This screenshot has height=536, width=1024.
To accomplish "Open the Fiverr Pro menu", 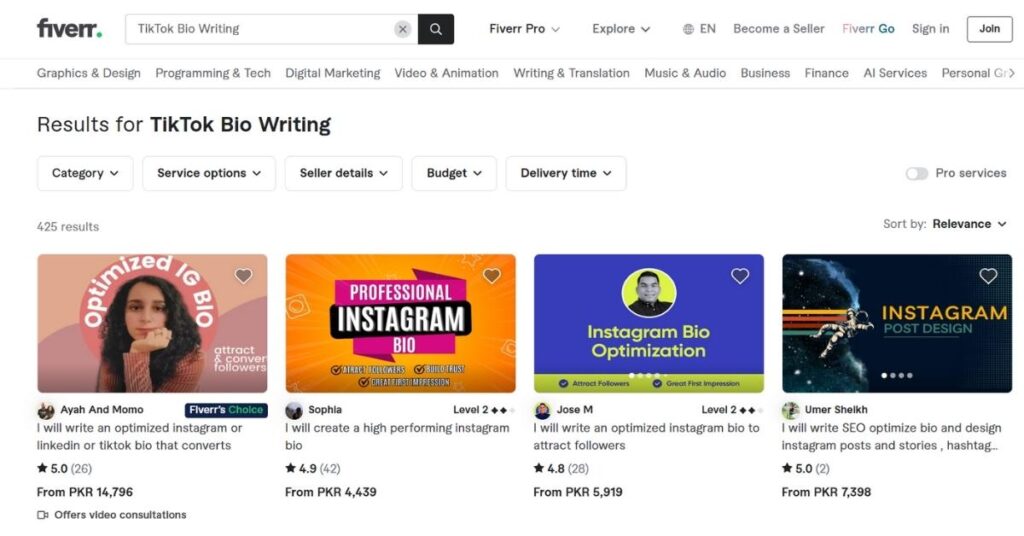I will (524, 29).
